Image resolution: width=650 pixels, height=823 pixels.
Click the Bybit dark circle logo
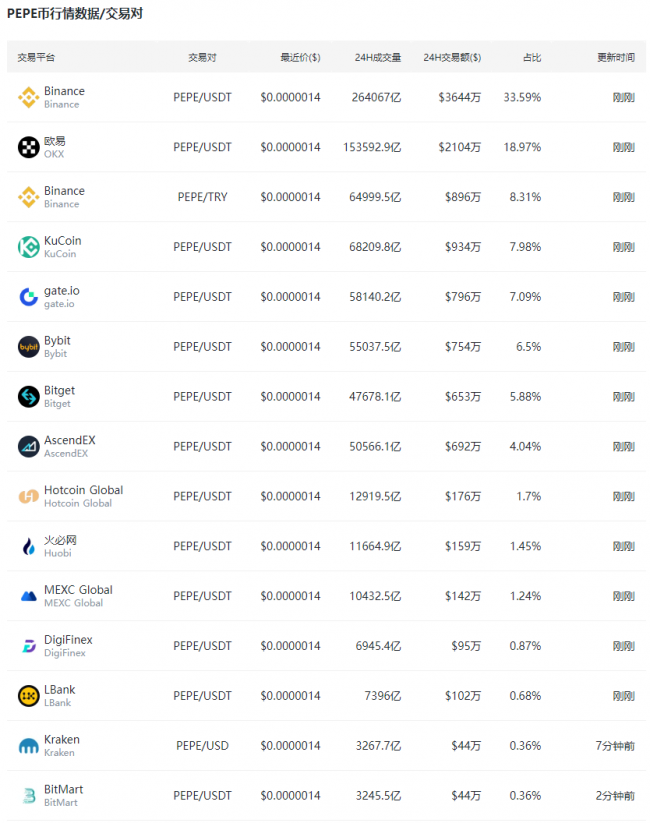click(x=28, y=347)
